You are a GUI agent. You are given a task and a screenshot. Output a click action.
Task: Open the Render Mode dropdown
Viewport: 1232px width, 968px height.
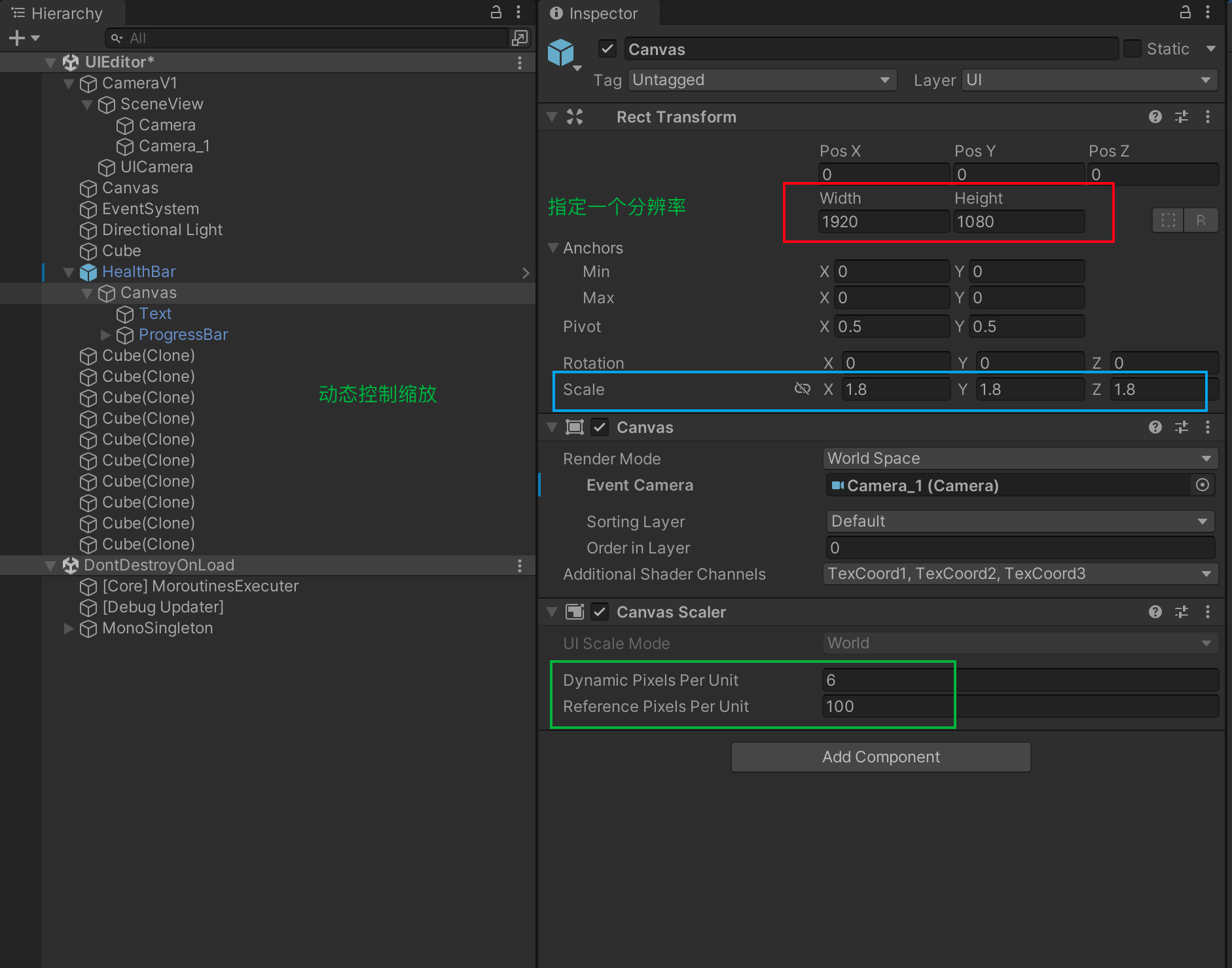(x=1019, y=458)
